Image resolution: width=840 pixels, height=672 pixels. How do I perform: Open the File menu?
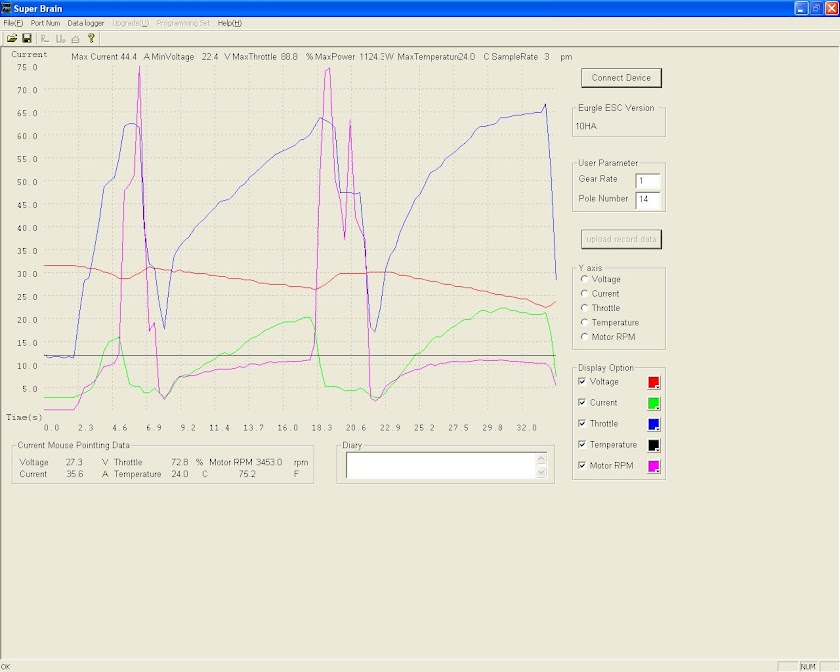[13, 23]
